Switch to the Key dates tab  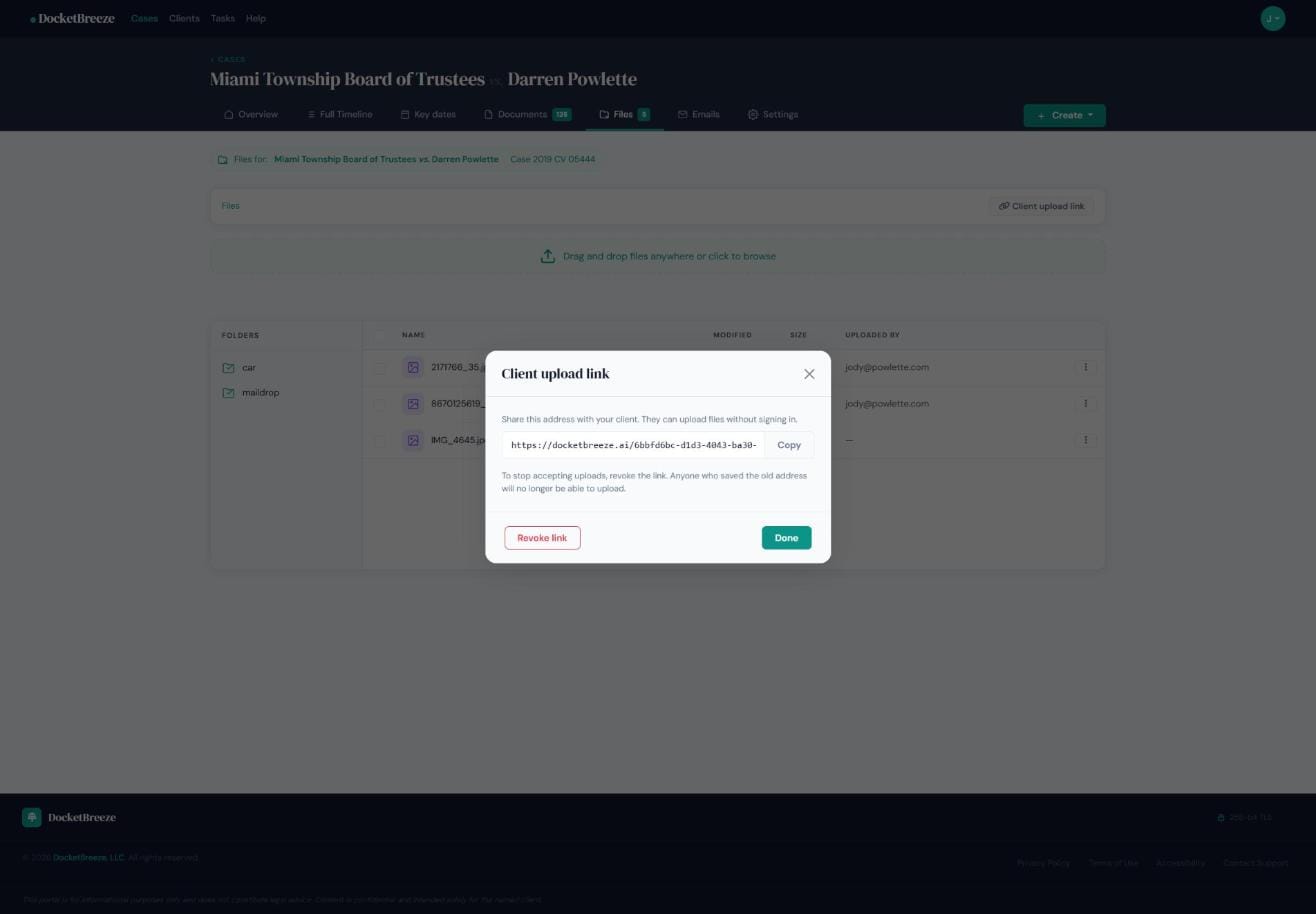pyautogui.click(x=428, y=114)
